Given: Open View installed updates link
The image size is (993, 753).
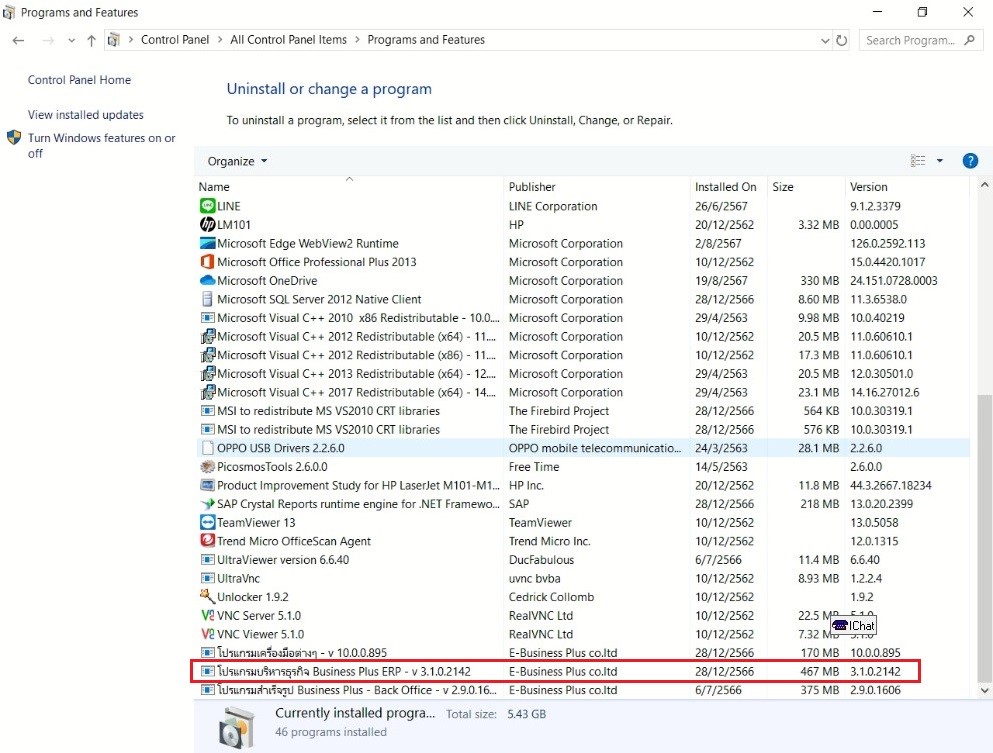Looking at the screenshot, I should 85,115.
